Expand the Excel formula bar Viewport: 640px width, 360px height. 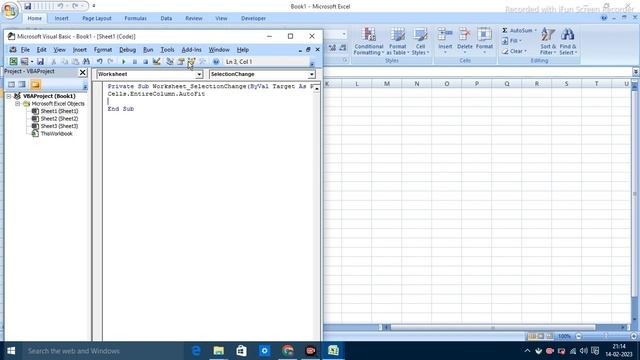coord(636,72)
